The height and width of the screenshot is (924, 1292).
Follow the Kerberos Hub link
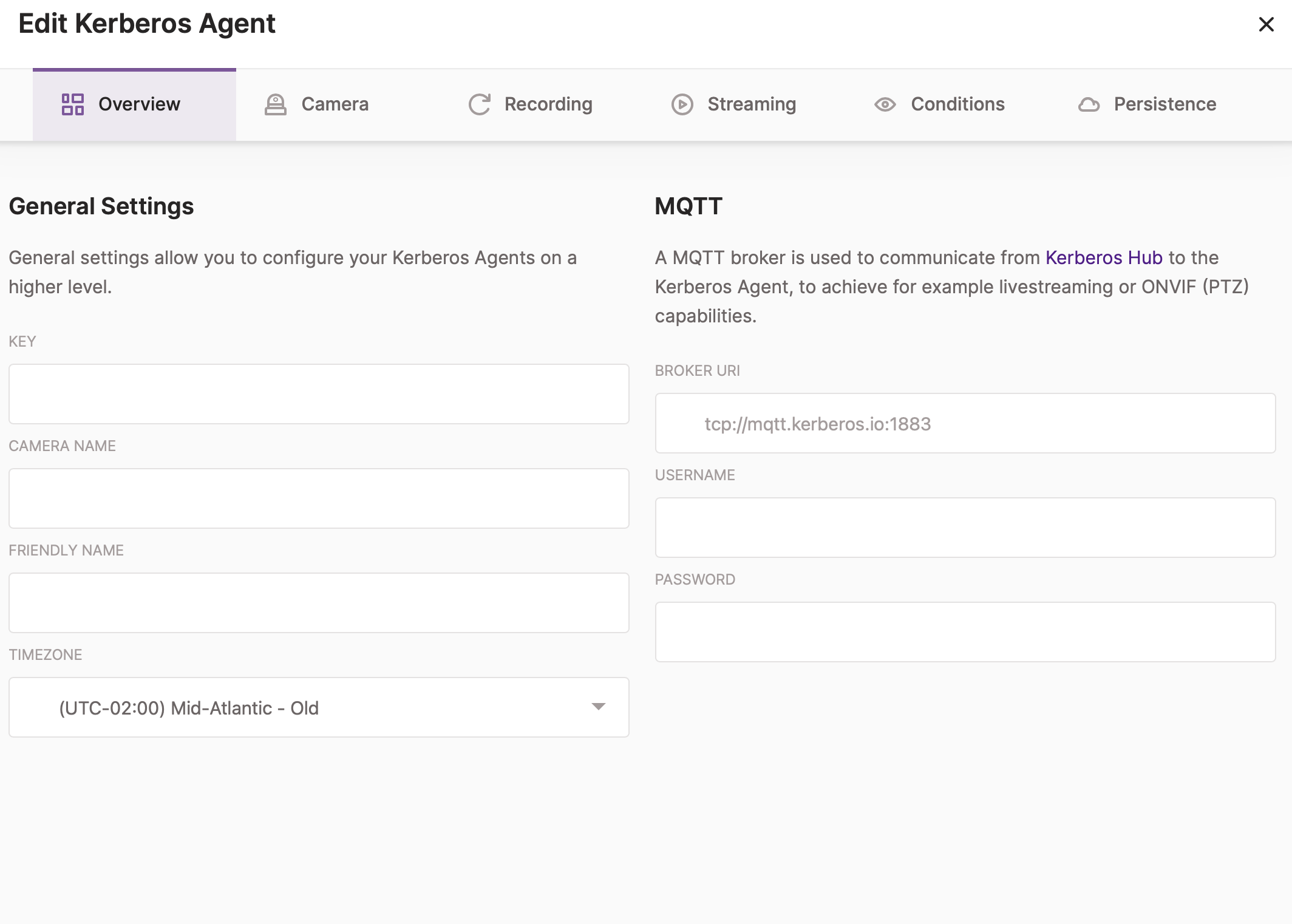[x=1103, y=257]
